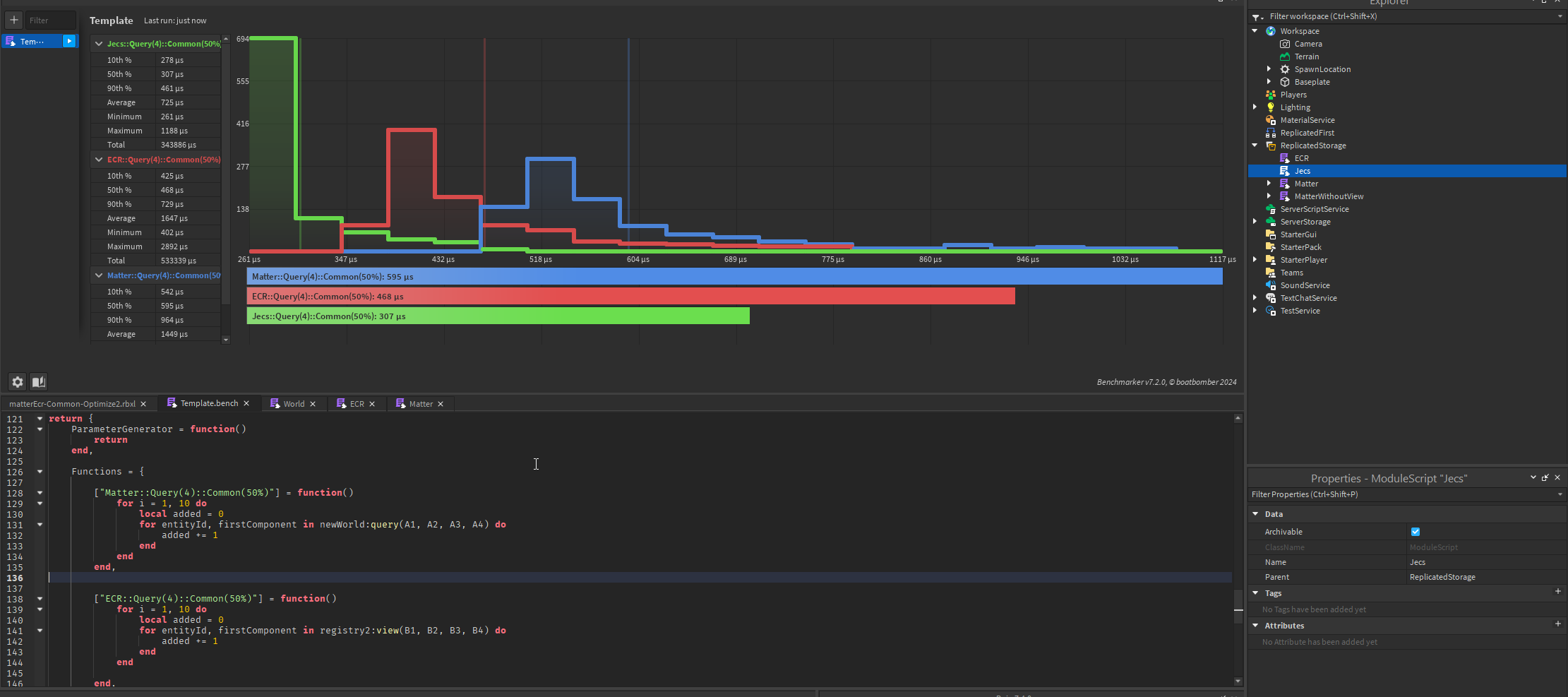Screen dimensions: 1568x697
Task: Close the ECR script tab
Action: [x=372, y=404]
